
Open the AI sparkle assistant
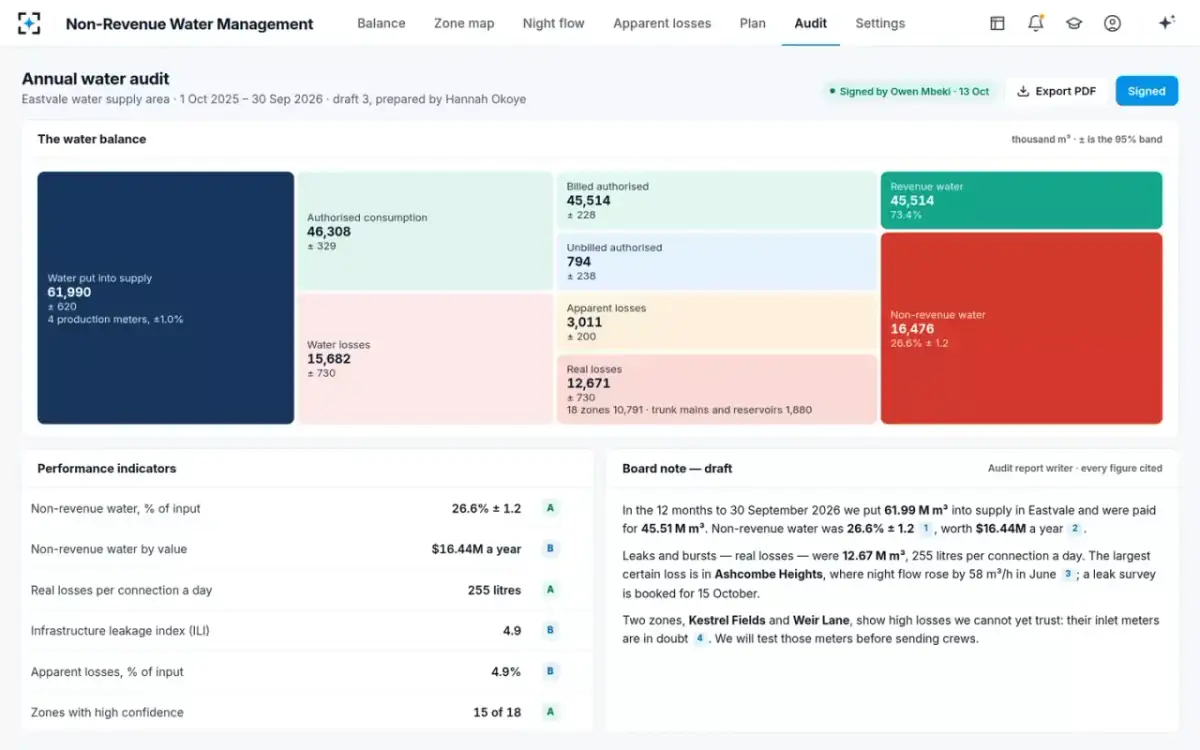[x=1166, y=23]
